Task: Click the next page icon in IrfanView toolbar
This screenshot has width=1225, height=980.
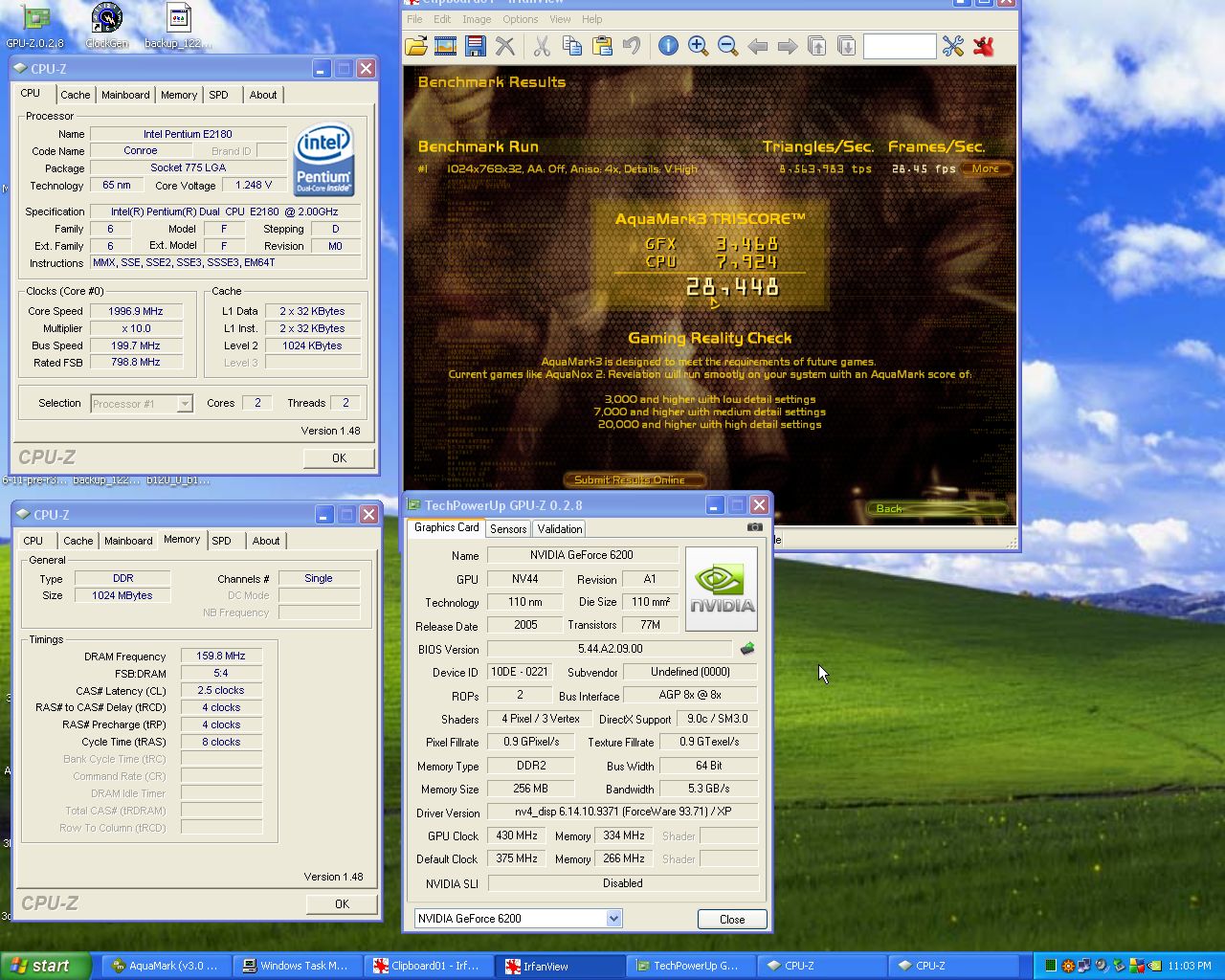Action: coord(847,46)
